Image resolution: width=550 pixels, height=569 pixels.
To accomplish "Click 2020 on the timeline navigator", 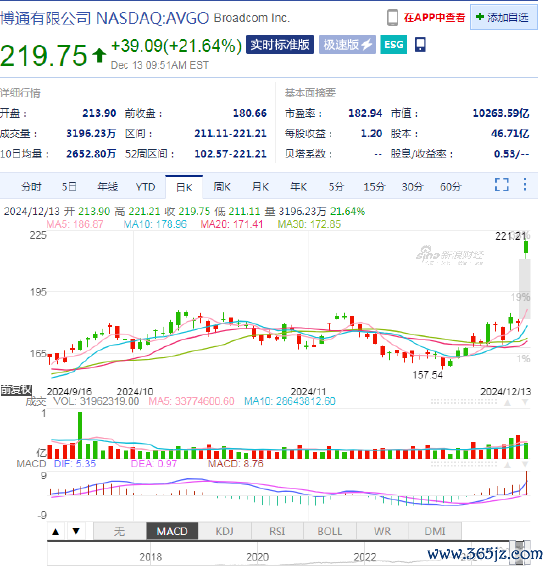I will tap(258, 557).
